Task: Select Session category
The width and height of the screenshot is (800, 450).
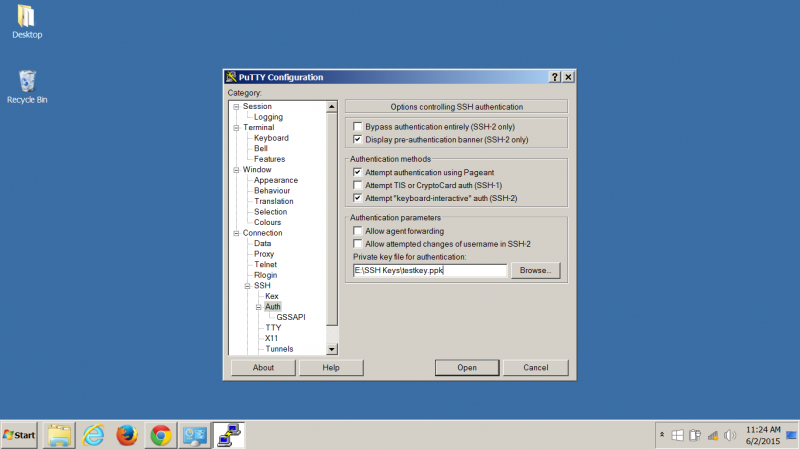Action: (257, 106)
